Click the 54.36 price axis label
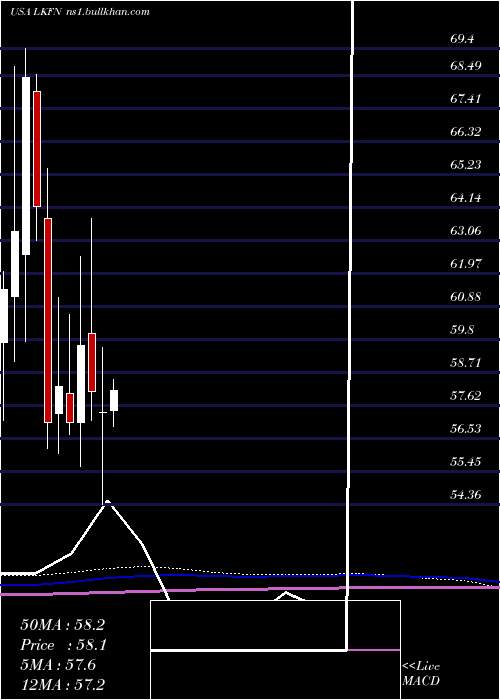The width and height of the screenshot is (500, 700). [x=466, y=495]
